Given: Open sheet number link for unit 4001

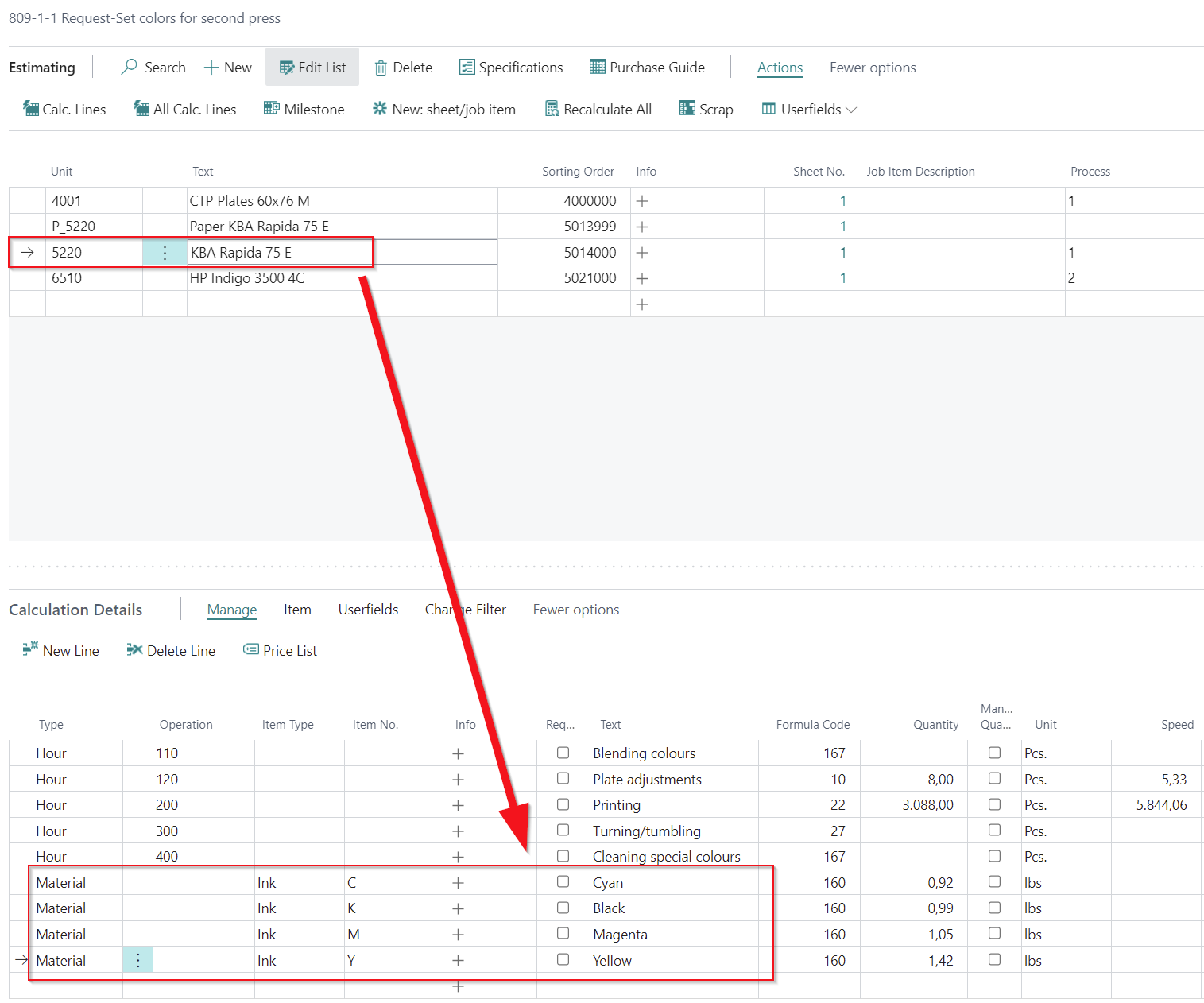Looking at the screenshot, I should (842, 201).
